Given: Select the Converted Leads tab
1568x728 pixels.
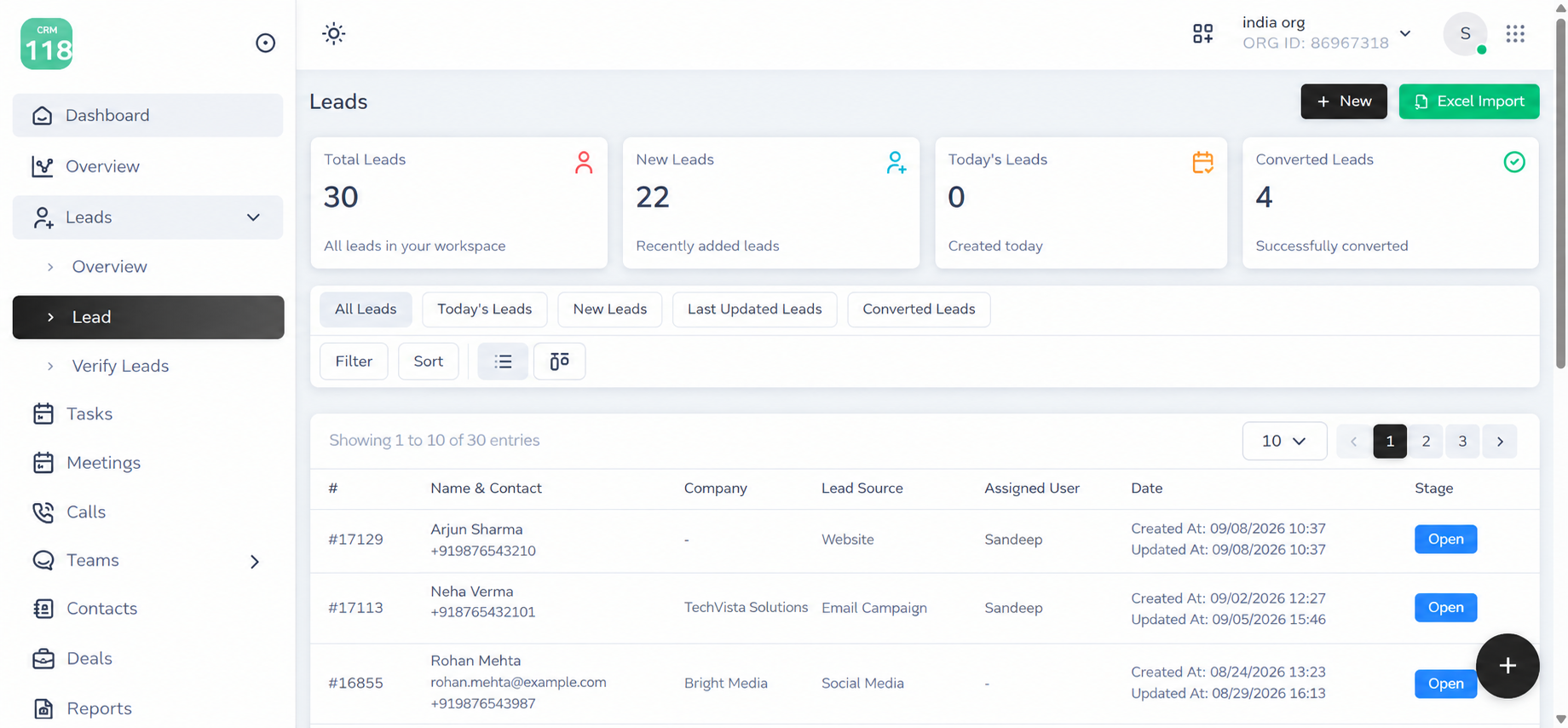Looking at the screenshot, I should click(919, 309).
